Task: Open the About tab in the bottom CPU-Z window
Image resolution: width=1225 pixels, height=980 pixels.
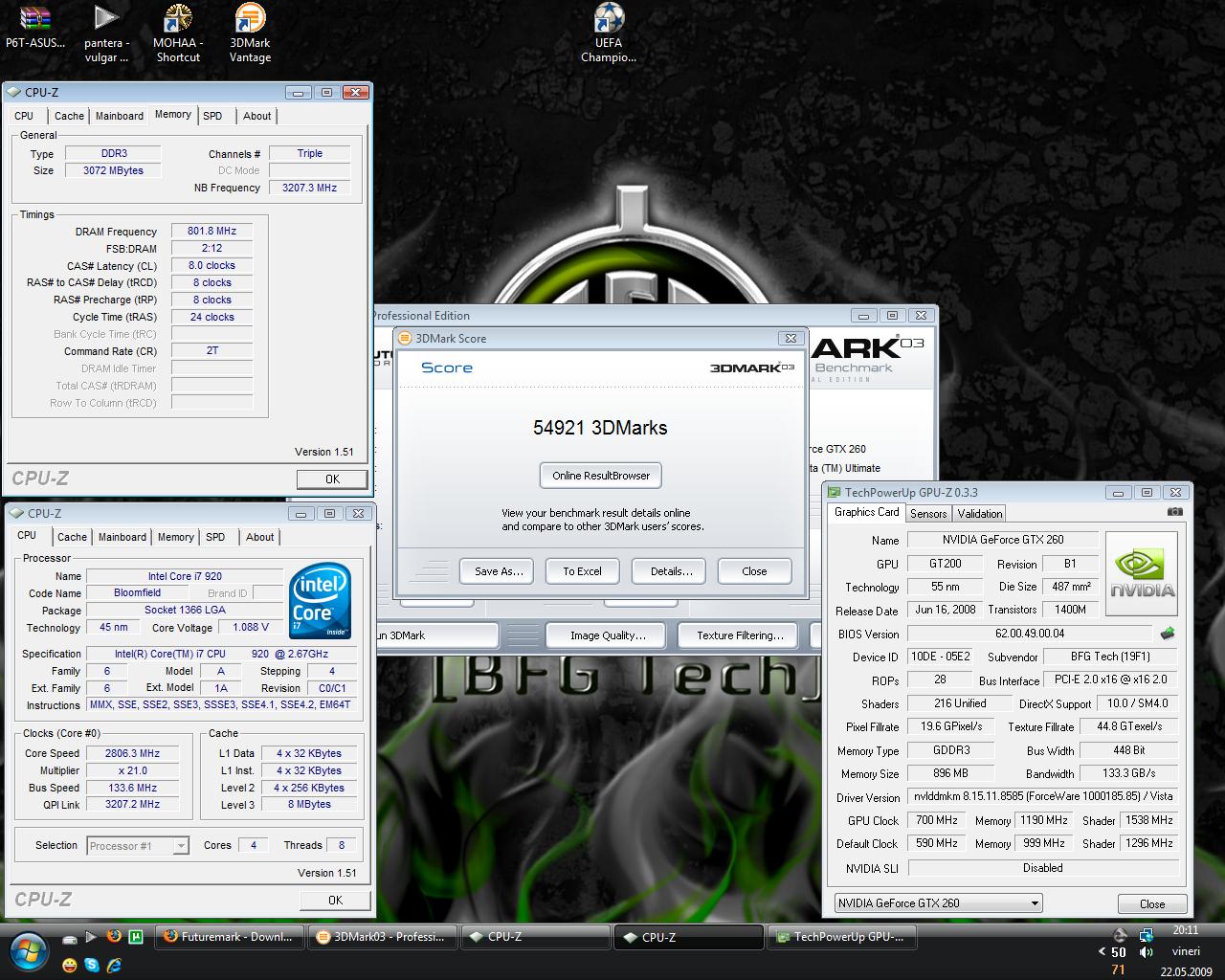Action: click(259, 537)
